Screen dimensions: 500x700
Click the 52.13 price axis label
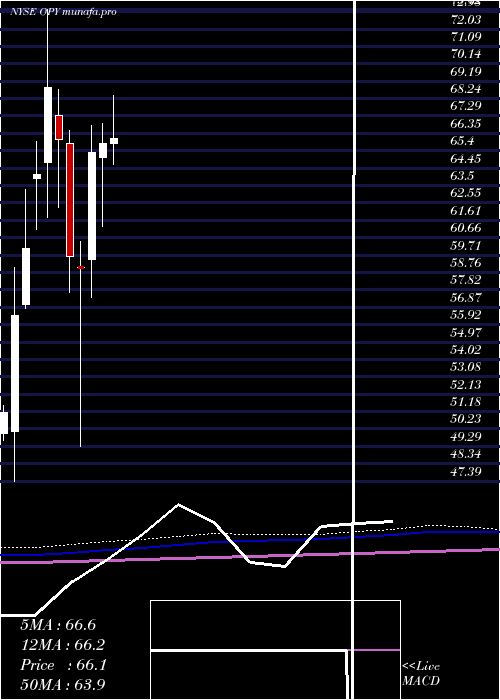466,384
